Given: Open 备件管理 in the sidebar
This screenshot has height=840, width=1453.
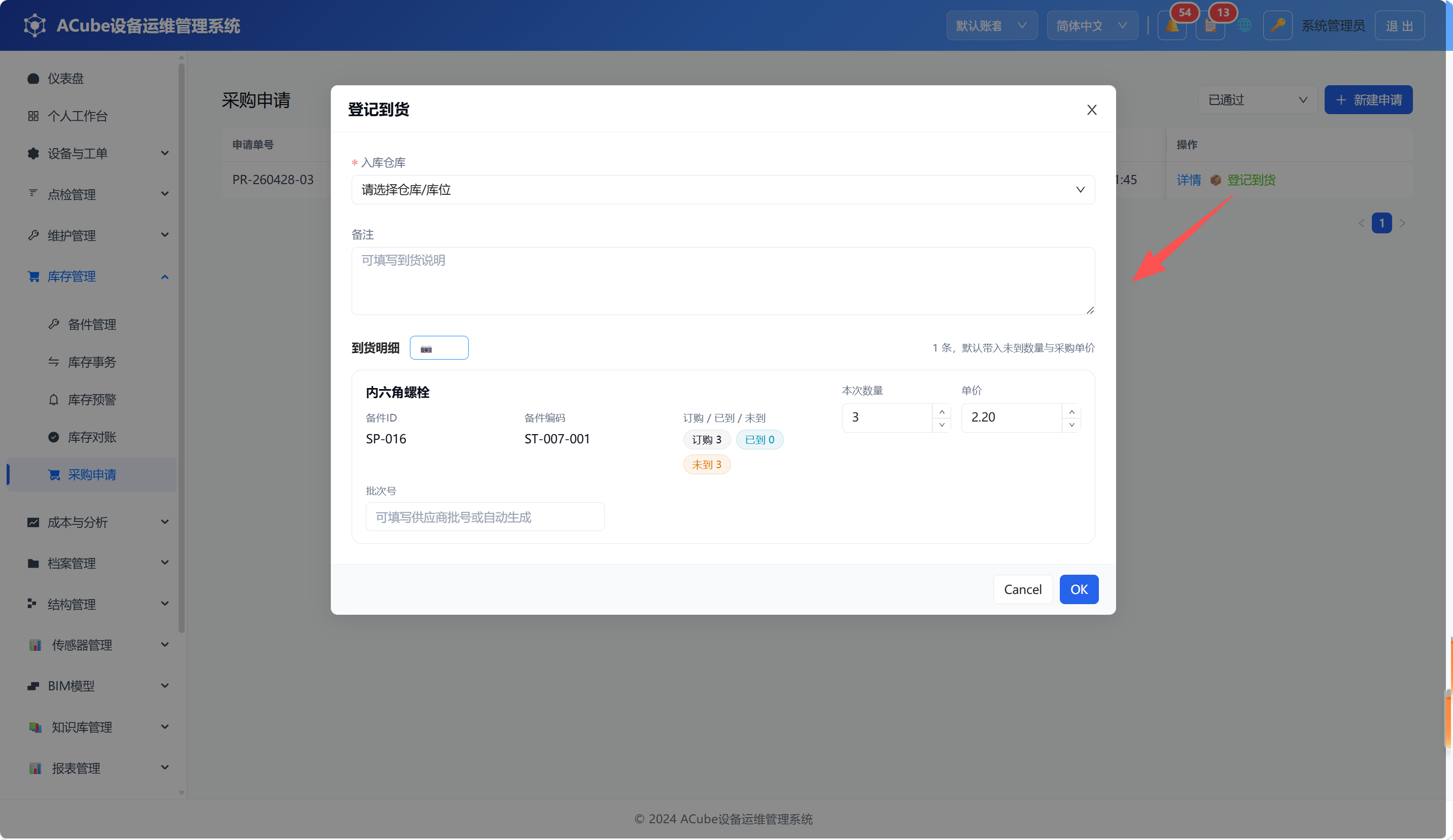Looking at the screenshot, I should click(92, 325).
